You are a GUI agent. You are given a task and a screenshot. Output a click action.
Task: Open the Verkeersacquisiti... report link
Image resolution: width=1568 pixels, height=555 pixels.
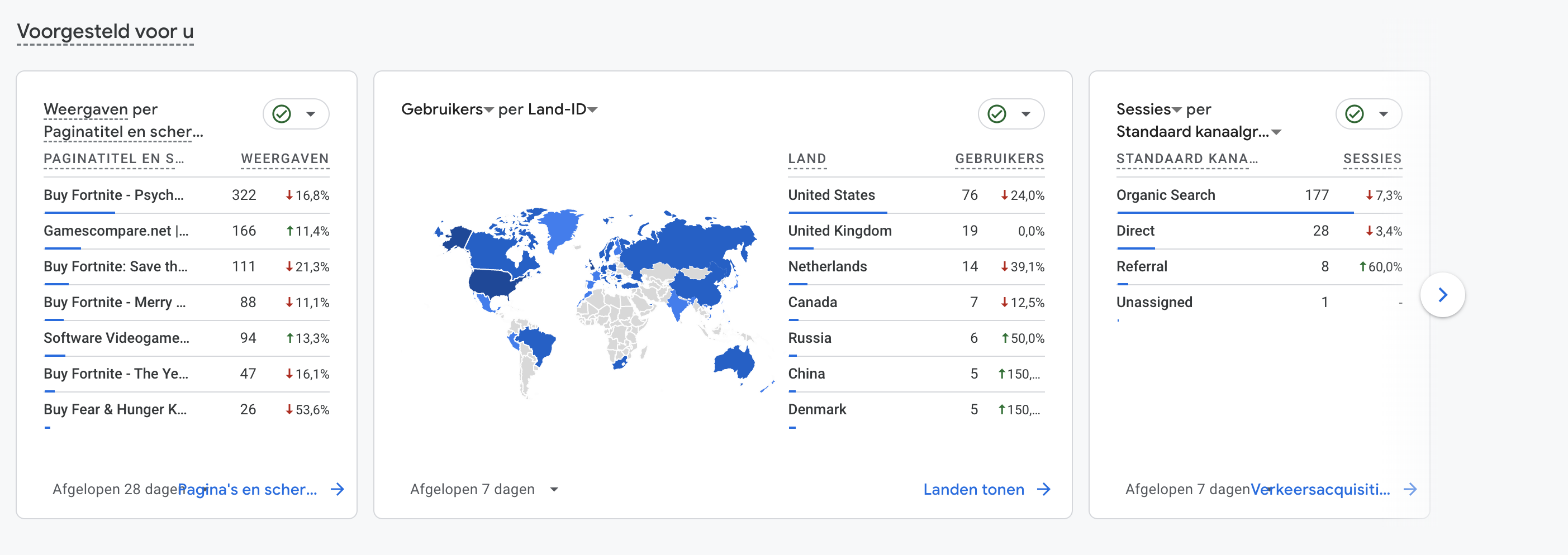tap(1320, 489)
